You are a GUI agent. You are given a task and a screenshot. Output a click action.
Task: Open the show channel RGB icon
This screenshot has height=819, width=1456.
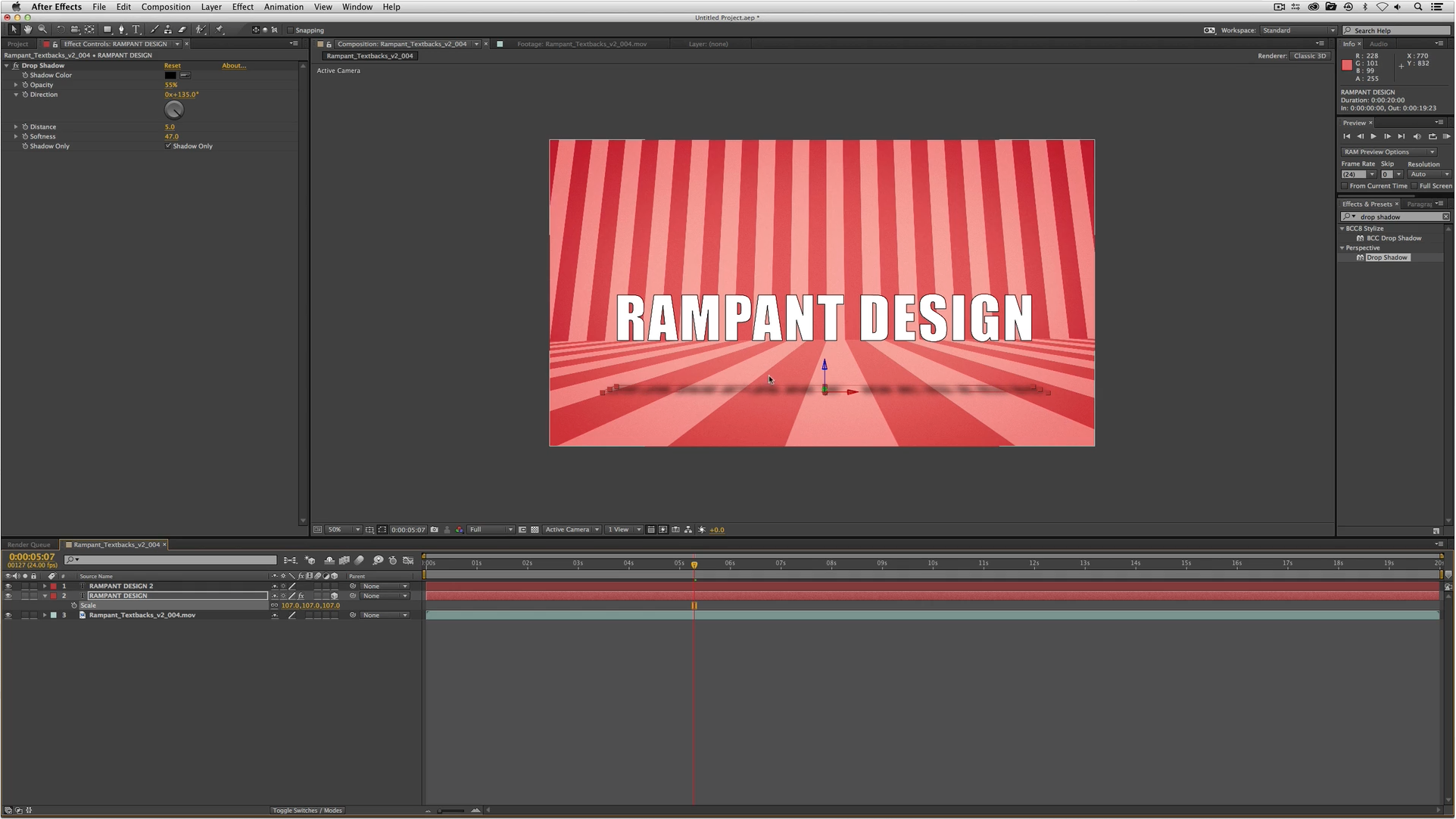(x=459, y=530)
